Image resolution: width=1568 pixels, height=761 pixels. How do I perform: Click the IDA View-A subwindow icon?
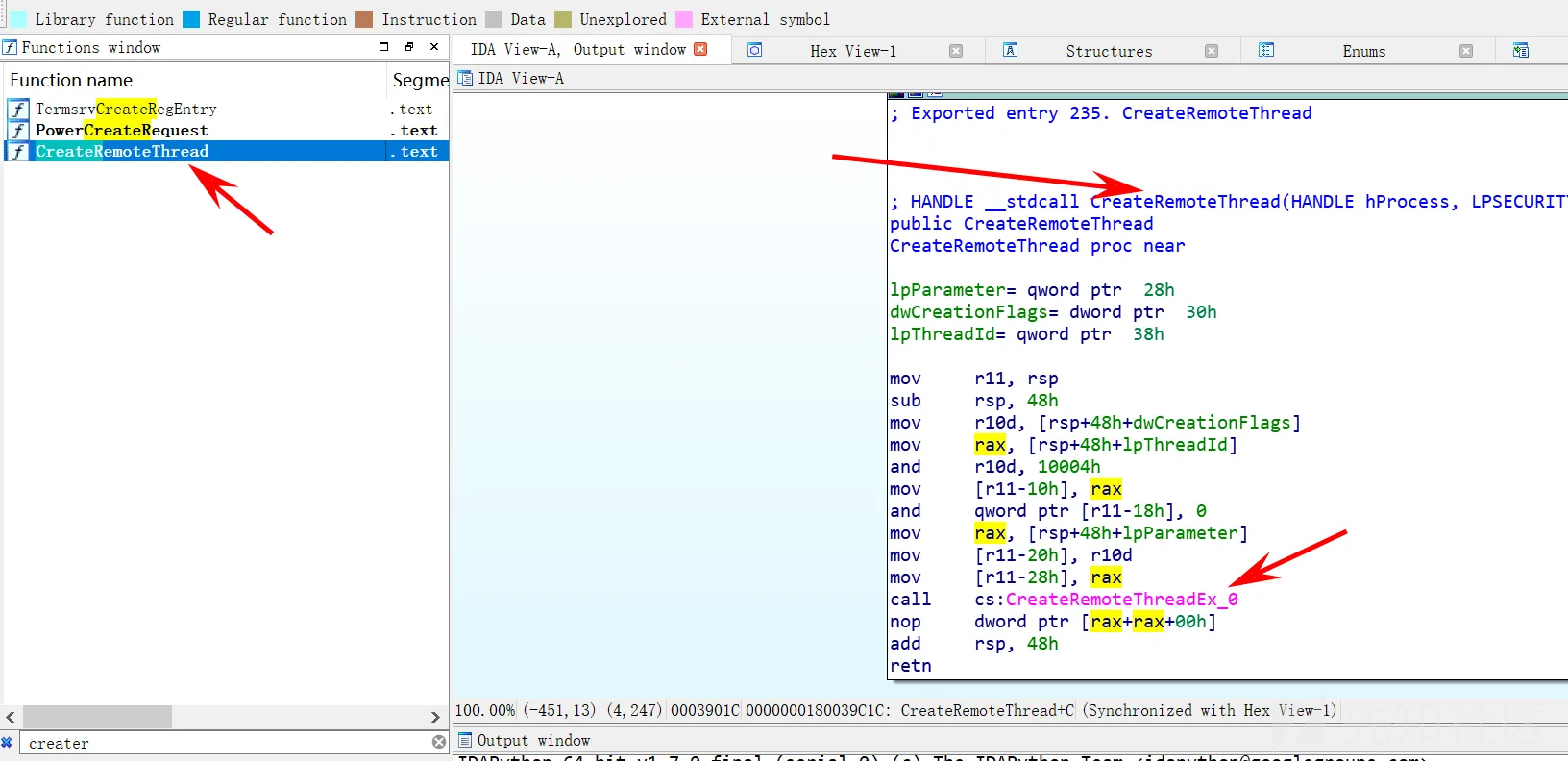click(465, 78)
